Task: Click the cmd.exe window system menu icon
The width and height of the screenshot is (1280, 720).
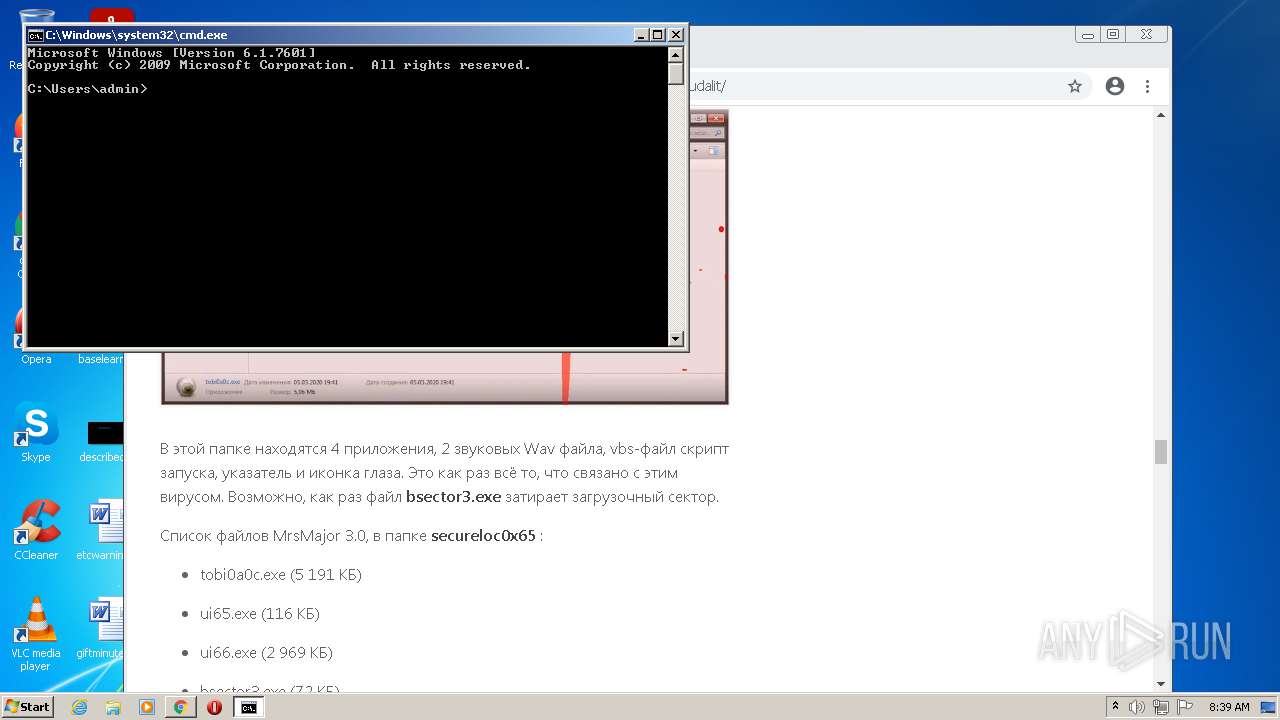Action: click(35, 35)
